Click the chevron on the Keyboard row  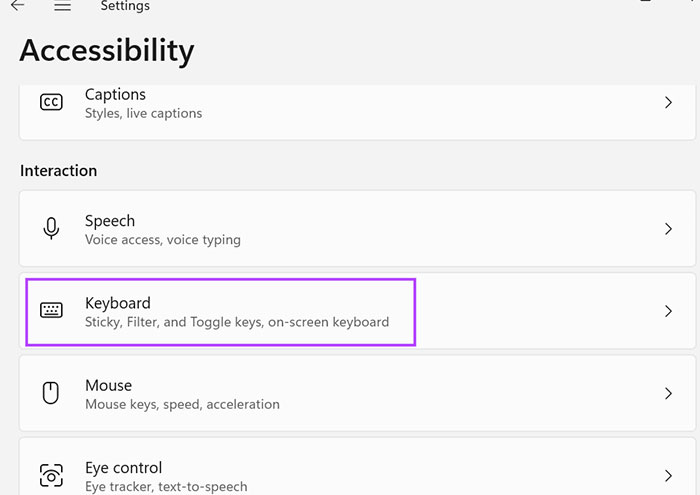tap(668, 311)
